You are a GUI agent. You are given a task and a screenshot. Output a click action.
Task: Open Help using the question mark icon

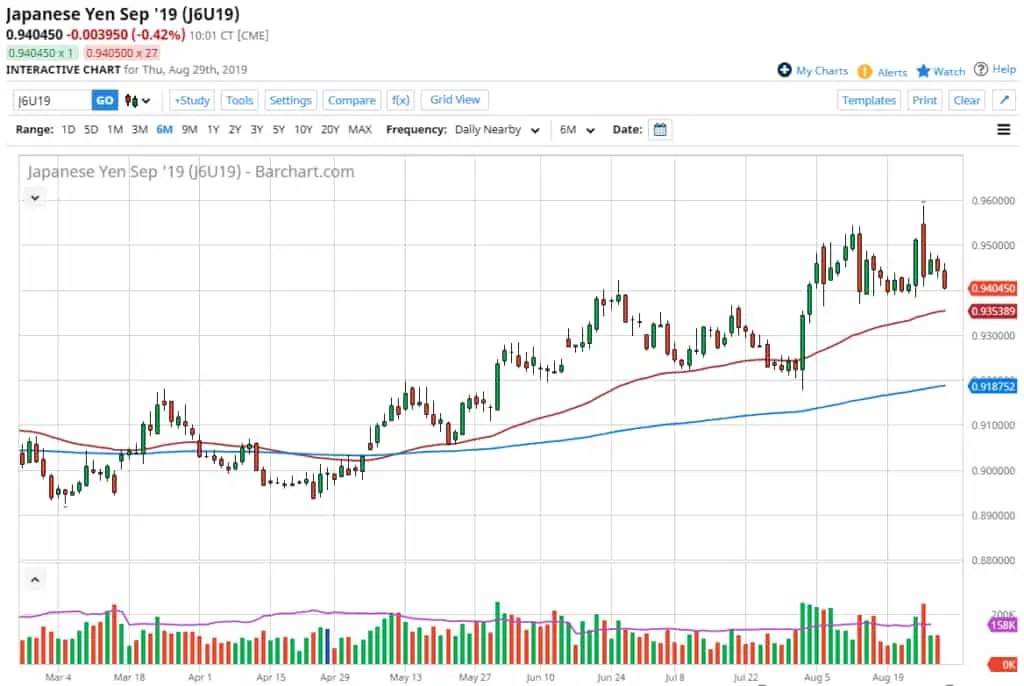click(x=982, y=71)
